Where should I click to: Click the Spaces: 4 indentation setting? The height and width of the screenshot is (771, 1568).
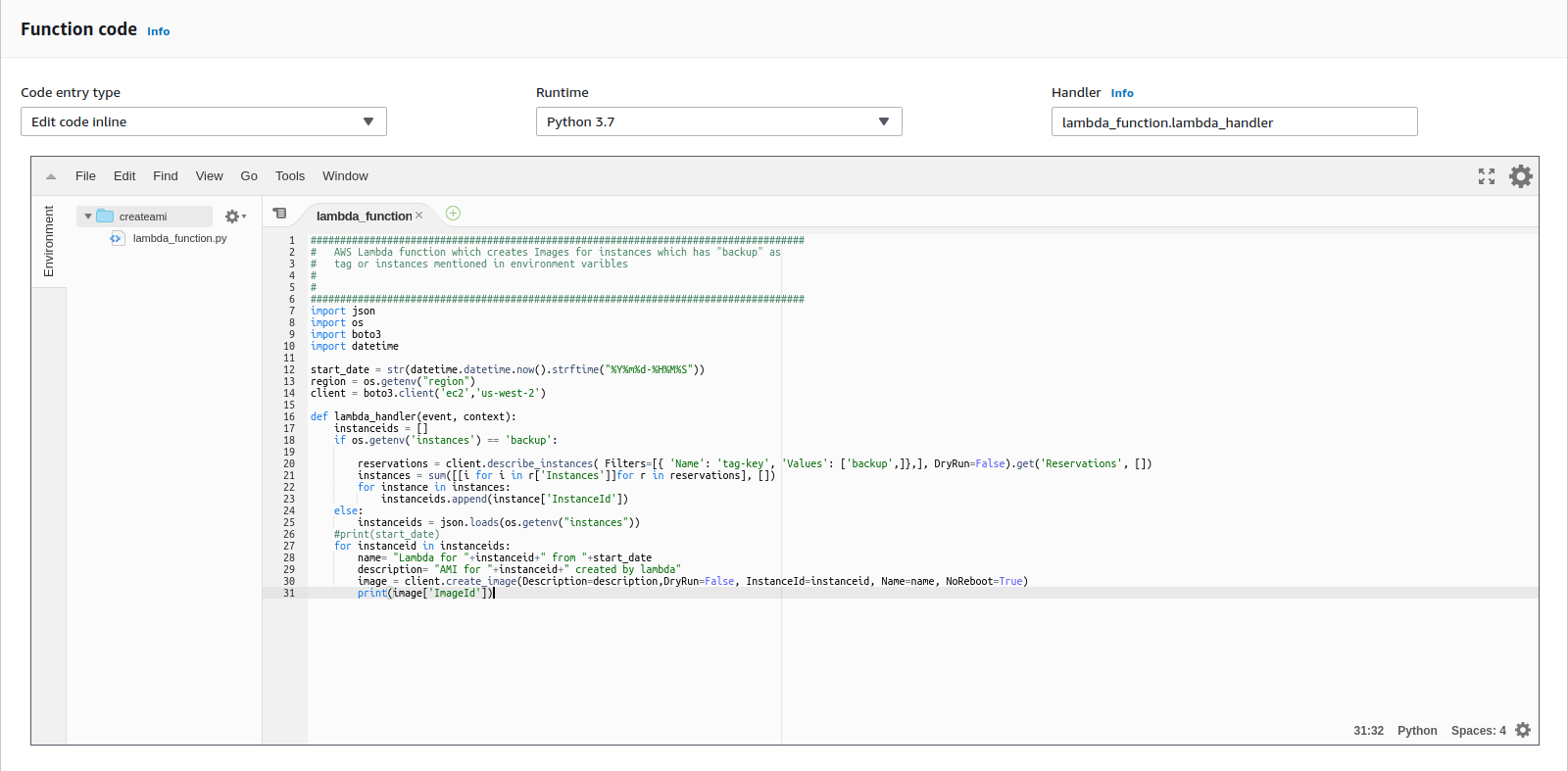pyautogui.click(x=1478, y=731)
